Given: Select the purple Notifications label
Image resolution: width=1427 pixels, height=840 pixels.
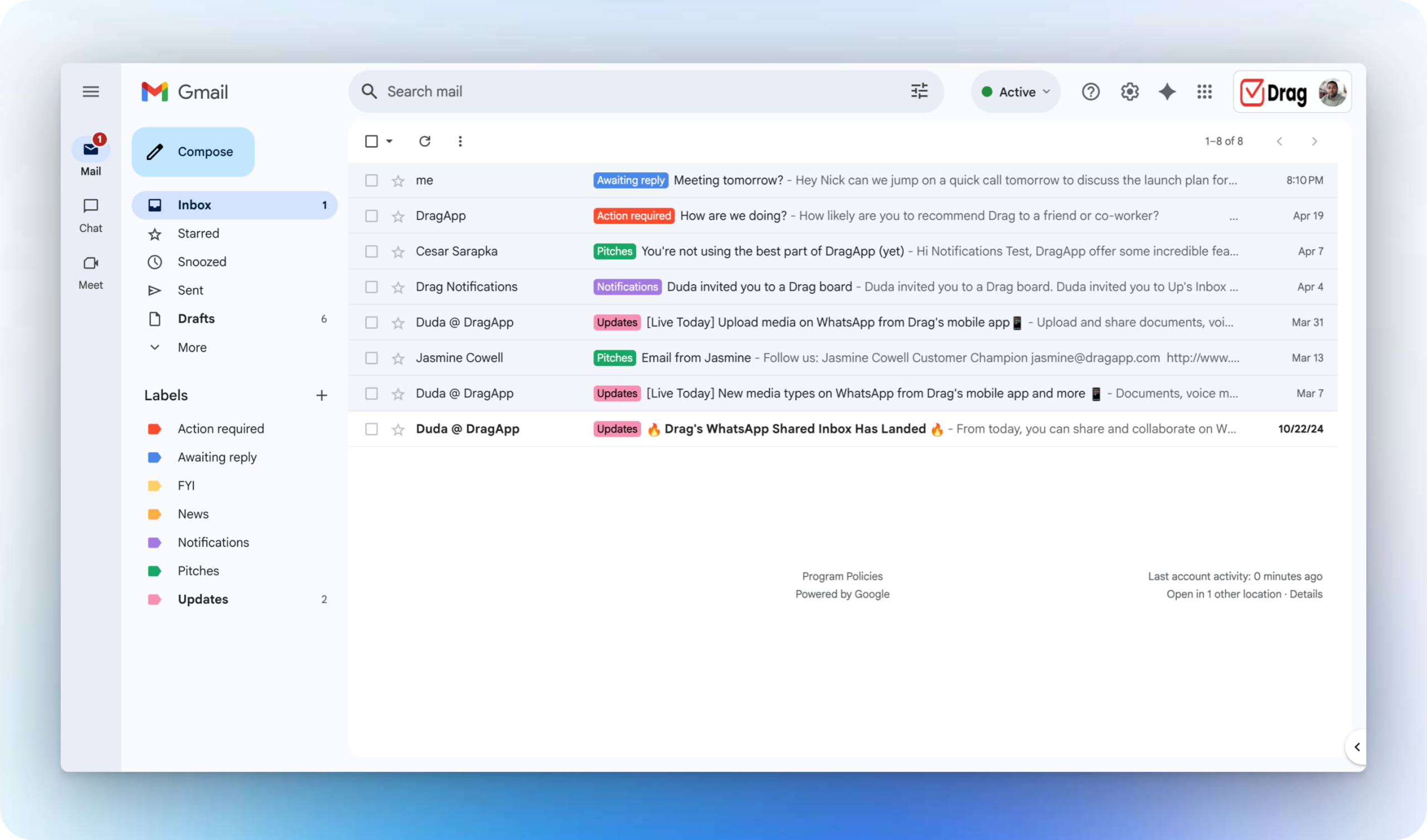Looking at the screenshot, I should (213, 543).
